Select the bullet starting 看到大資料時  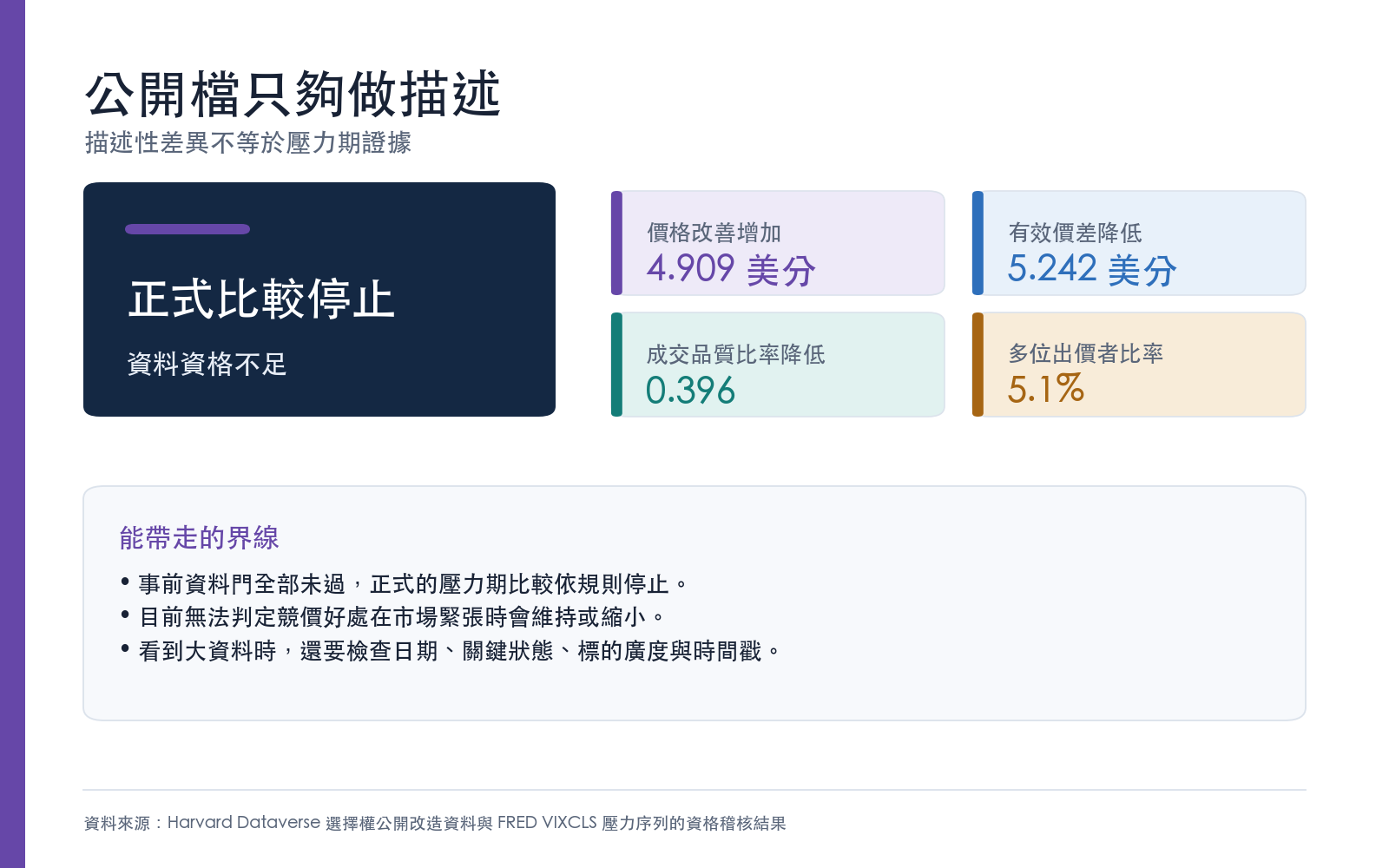click(451, 651)
